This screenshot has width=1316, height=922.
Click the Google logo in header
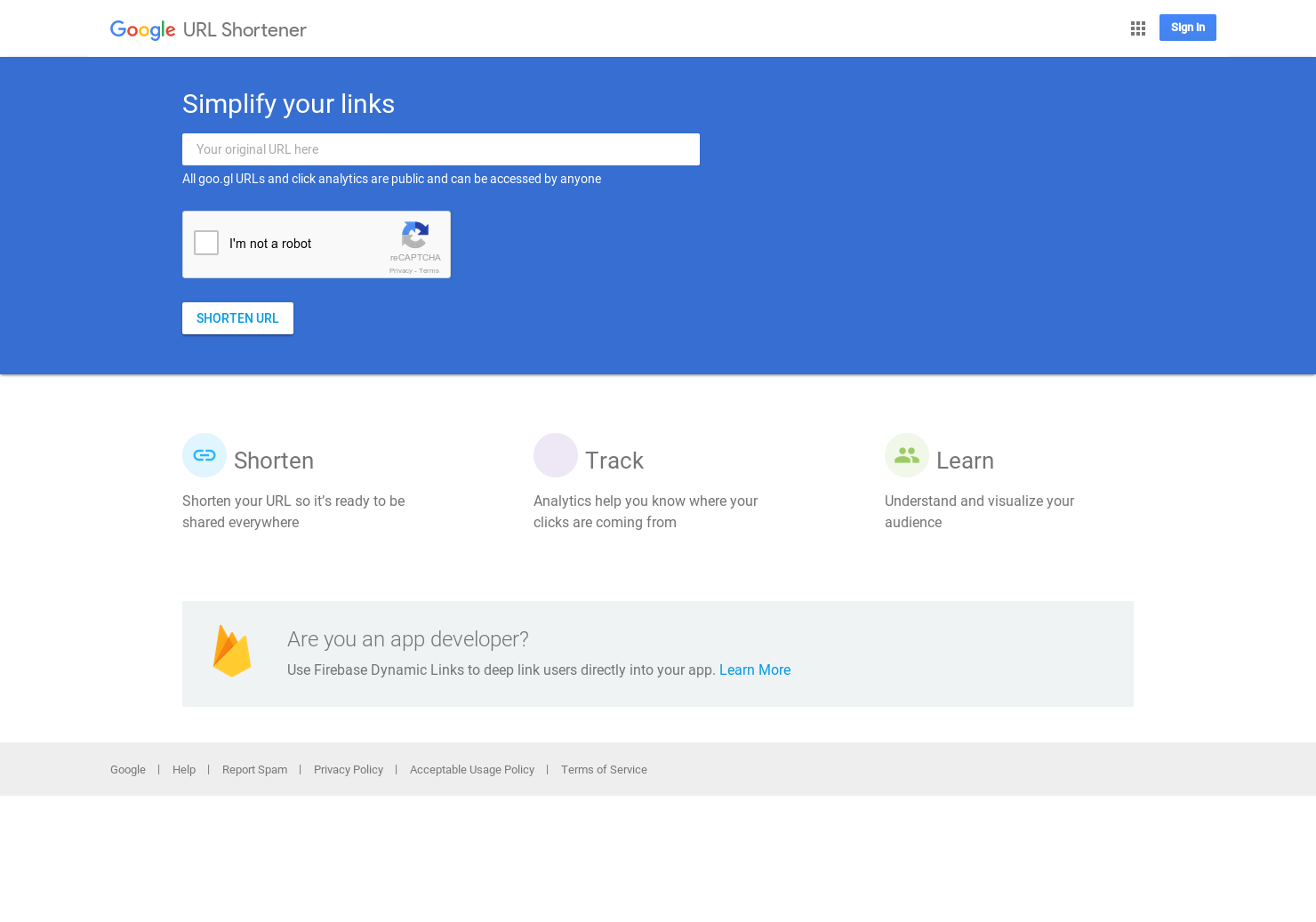pos(142,30)
